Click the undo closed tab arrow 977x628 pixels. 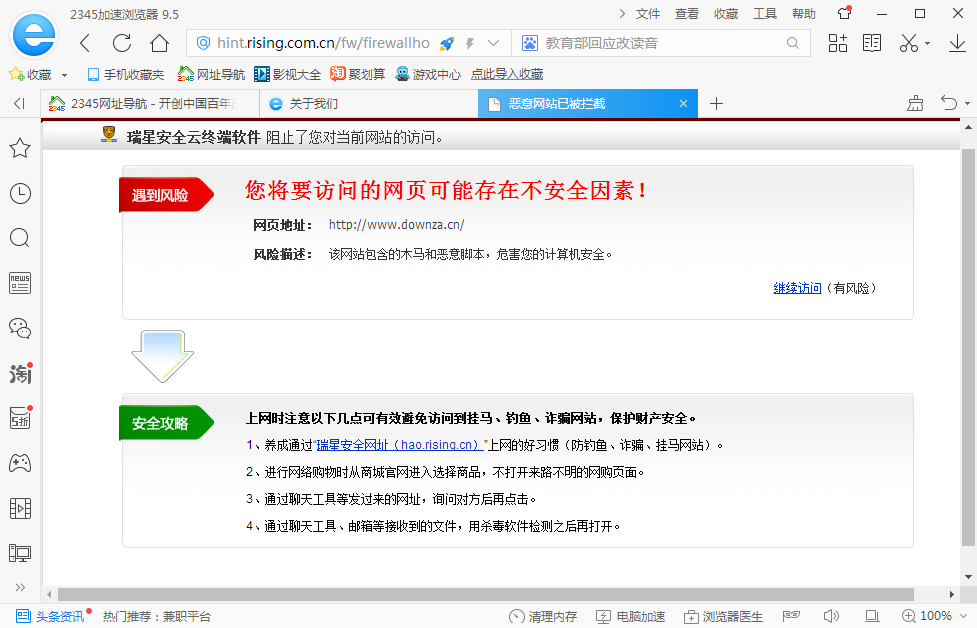point(949,103)
